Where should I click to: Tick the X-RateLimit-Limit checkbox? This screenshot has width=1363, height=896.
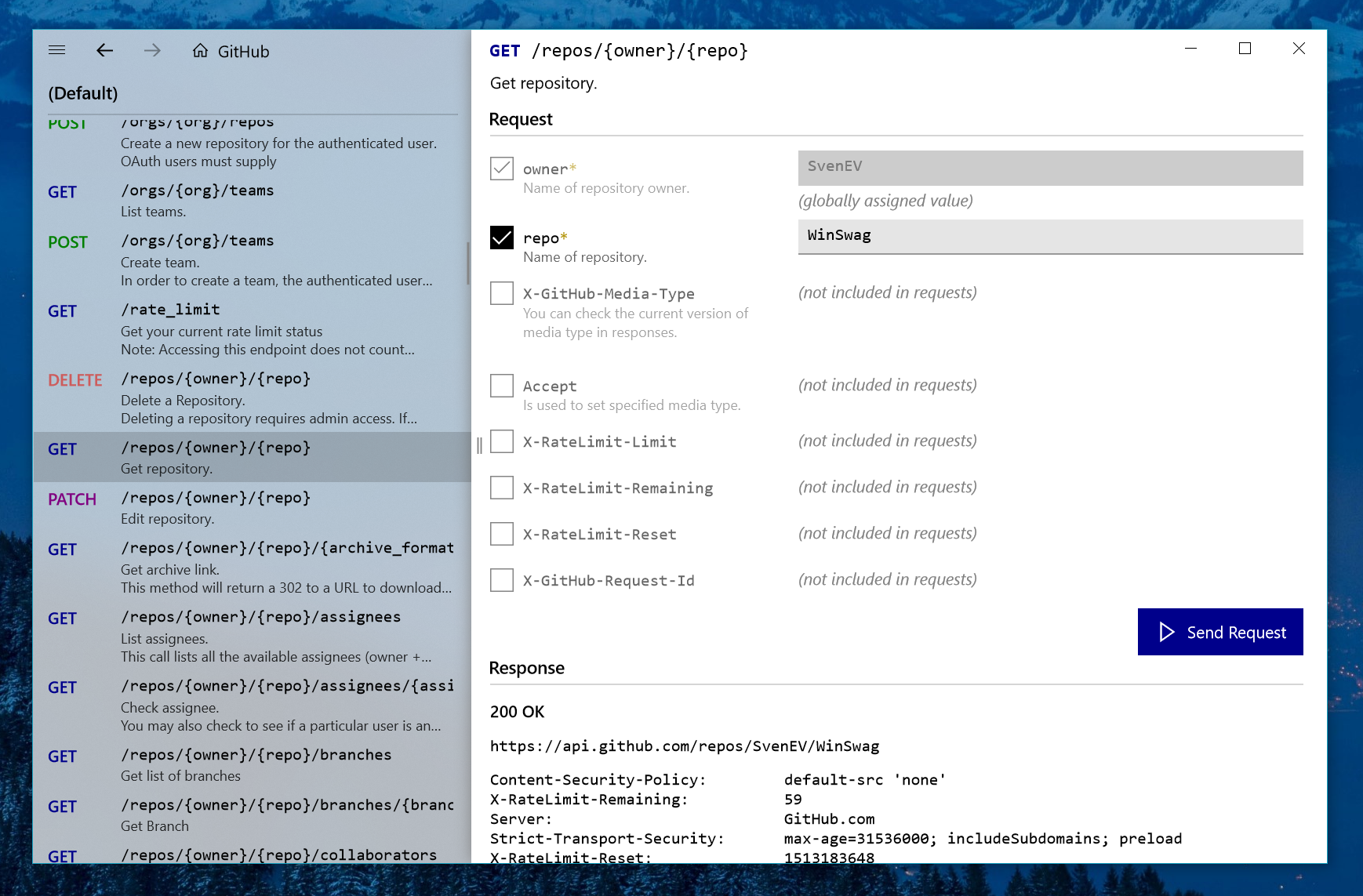pos(502,441)
